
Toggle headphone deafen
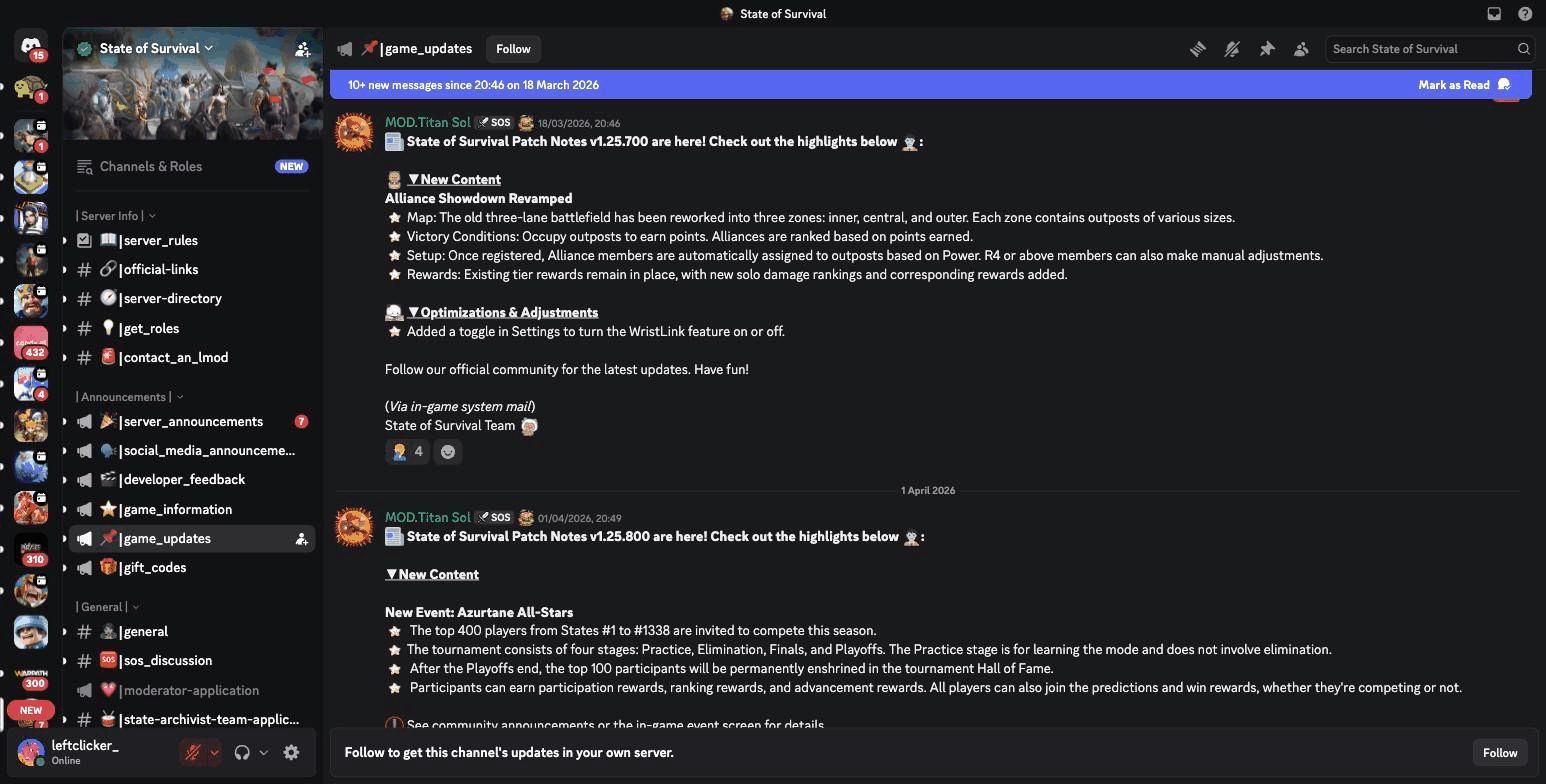click(242, 753)
